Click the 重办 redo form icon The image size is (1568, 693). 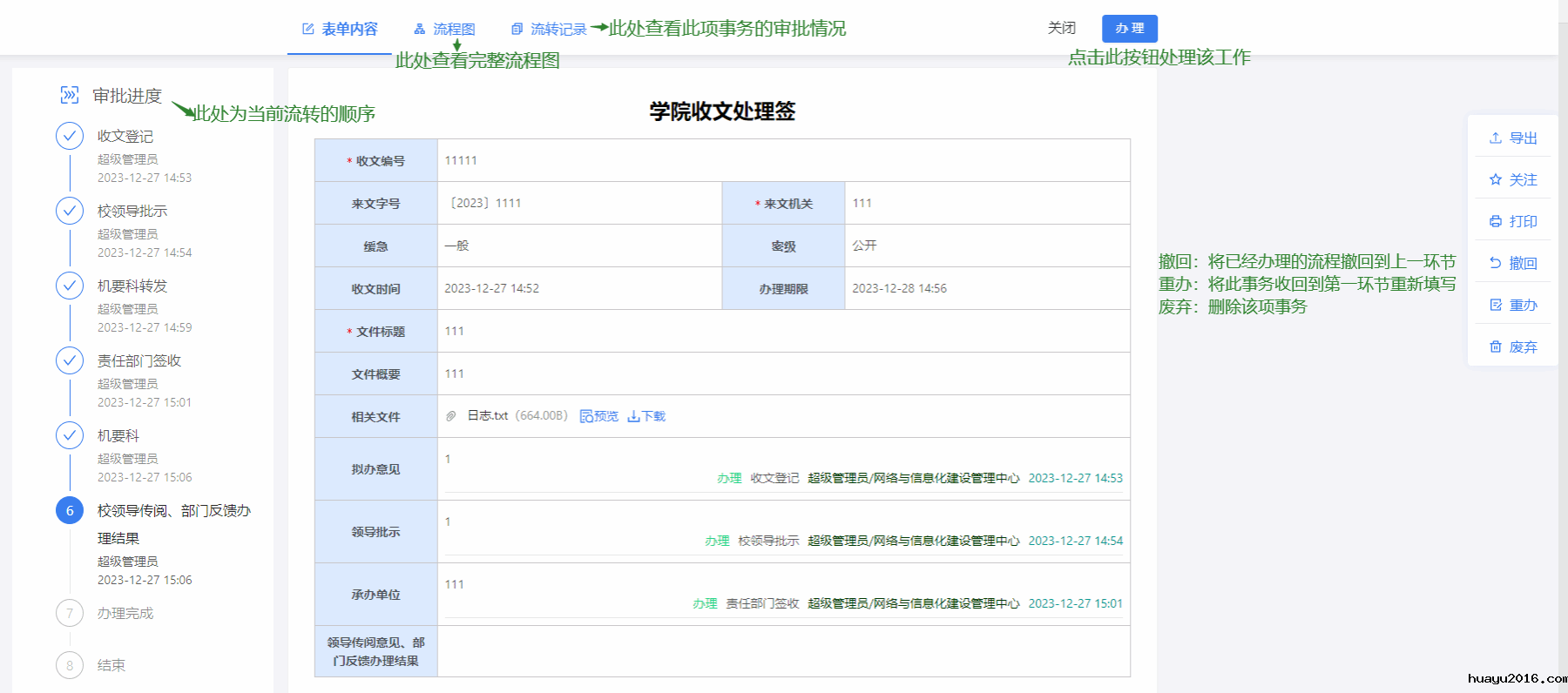pos(1495,305)
